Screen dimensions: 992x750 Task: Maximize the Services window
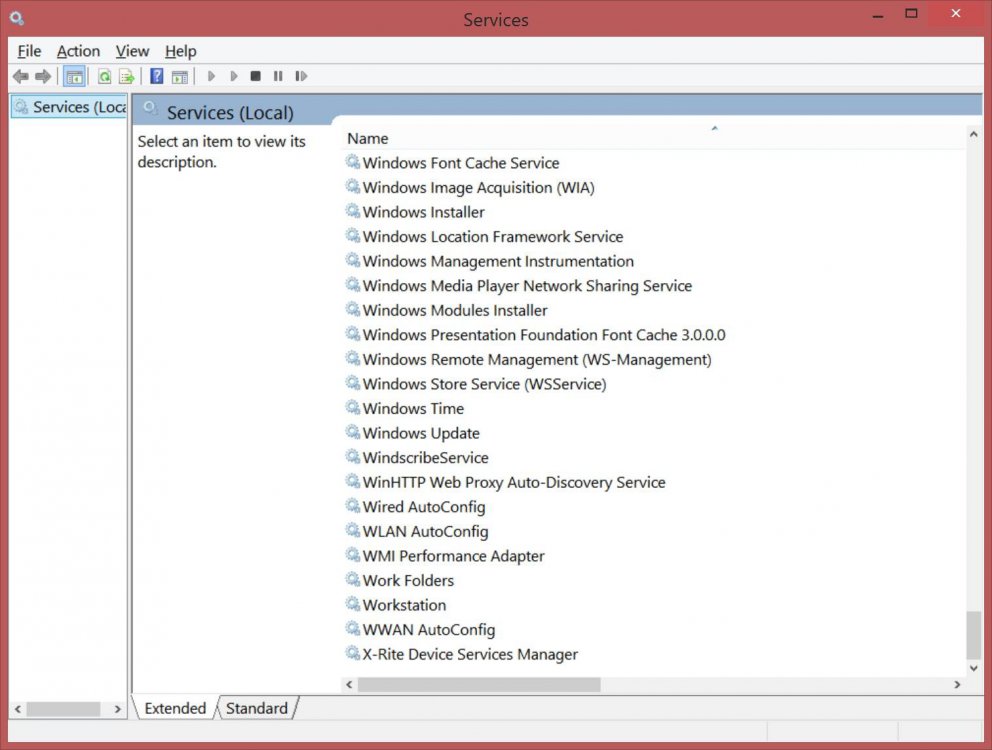click(911, 14)
